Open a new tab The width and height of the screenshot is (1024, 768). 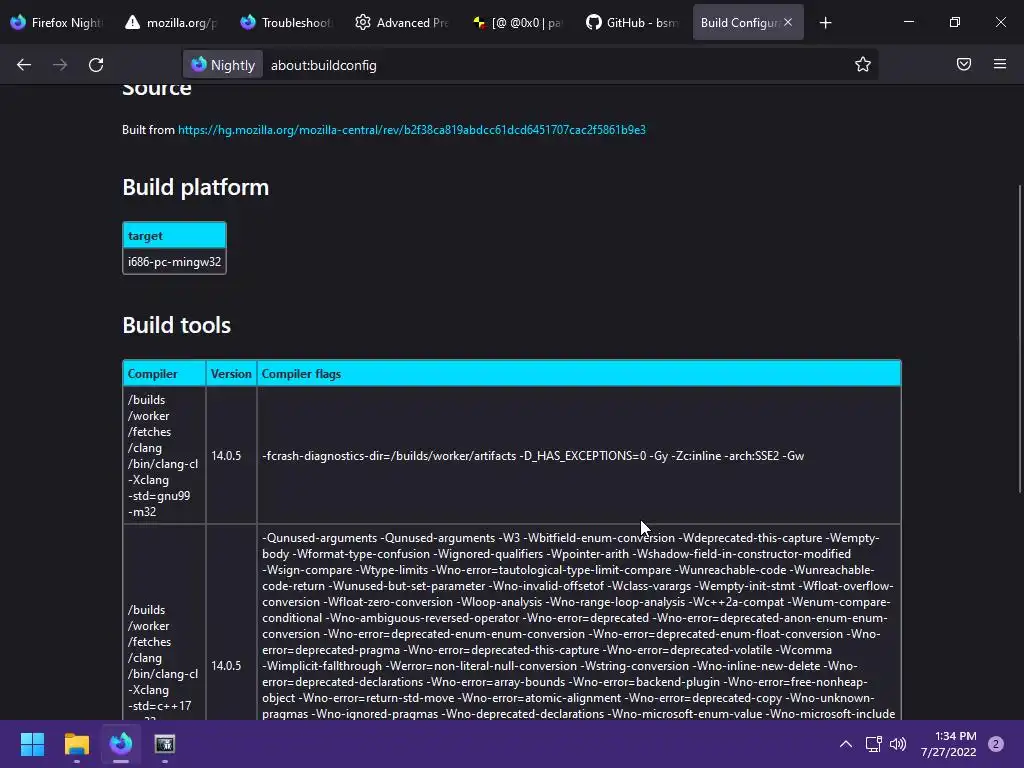click(825, 23)
